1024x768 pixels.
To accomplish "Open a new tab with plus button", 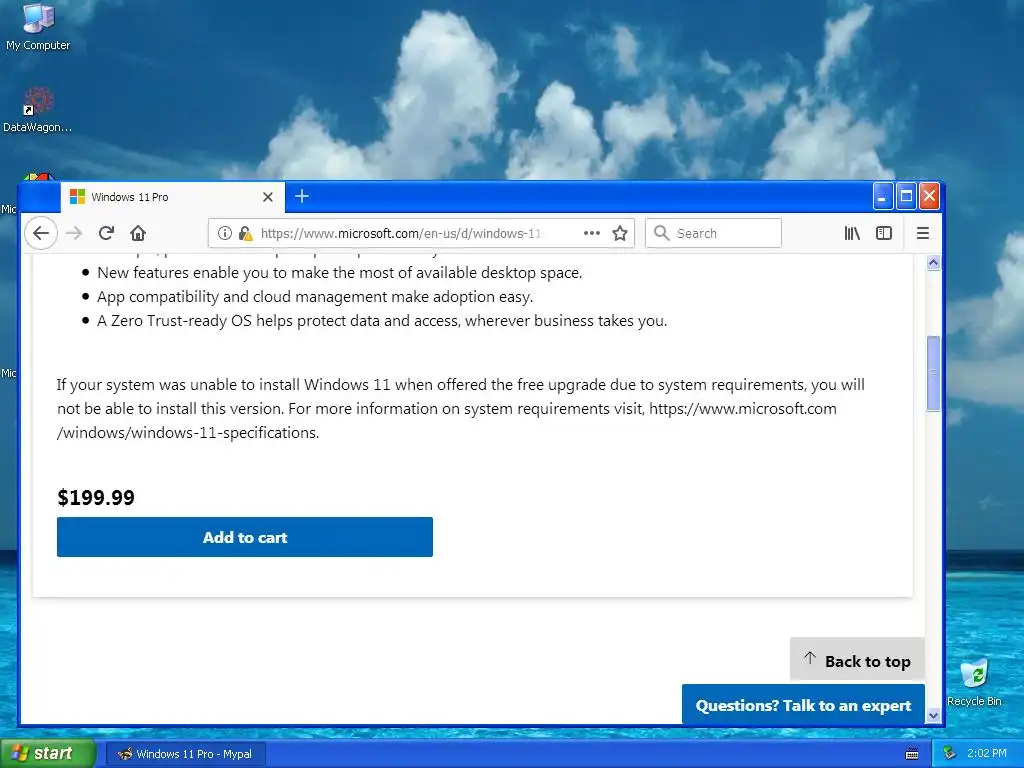I will [x=302, y=197].
